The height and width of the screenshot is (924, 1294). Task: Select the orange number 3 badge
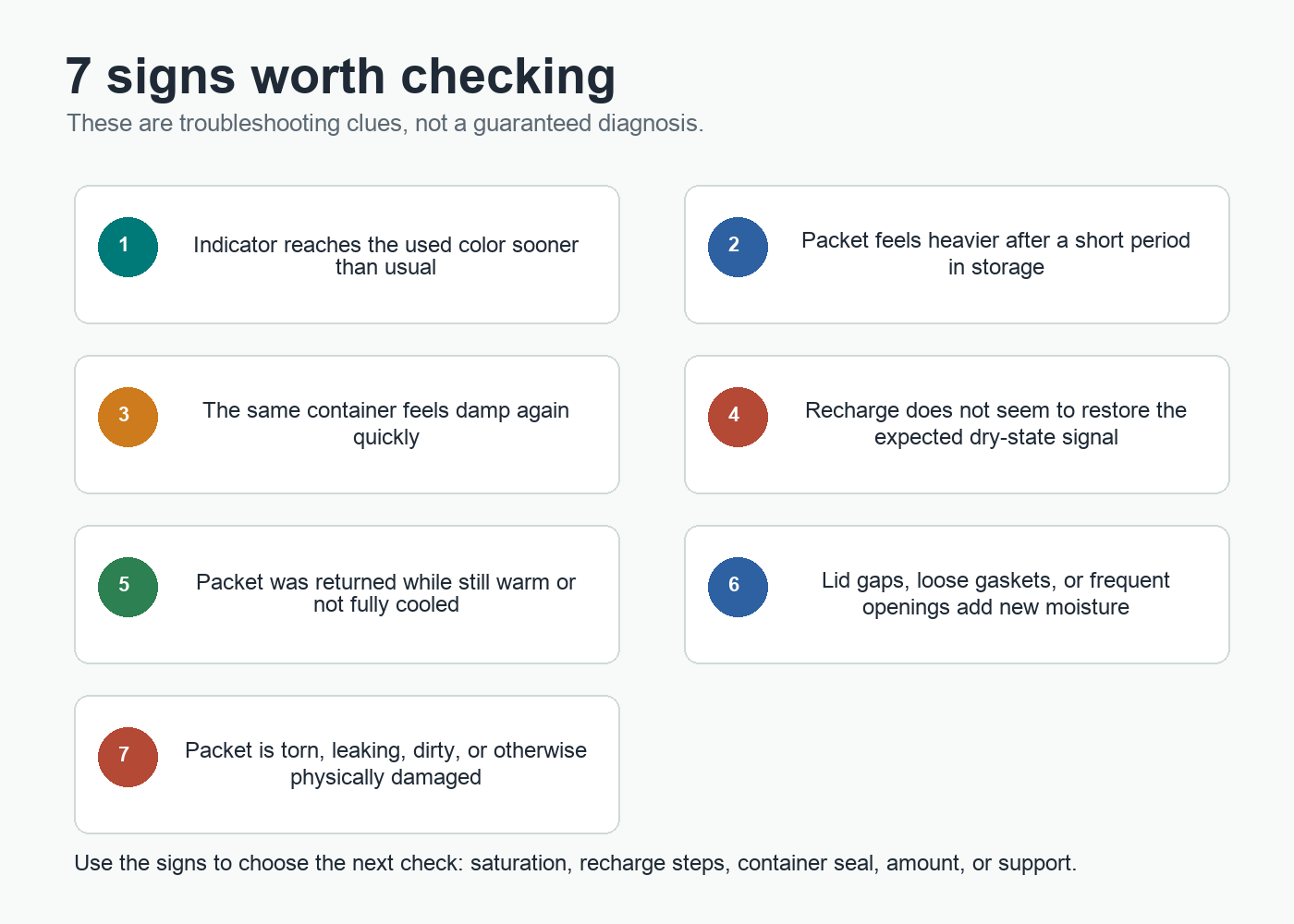(x=128, y=417)
